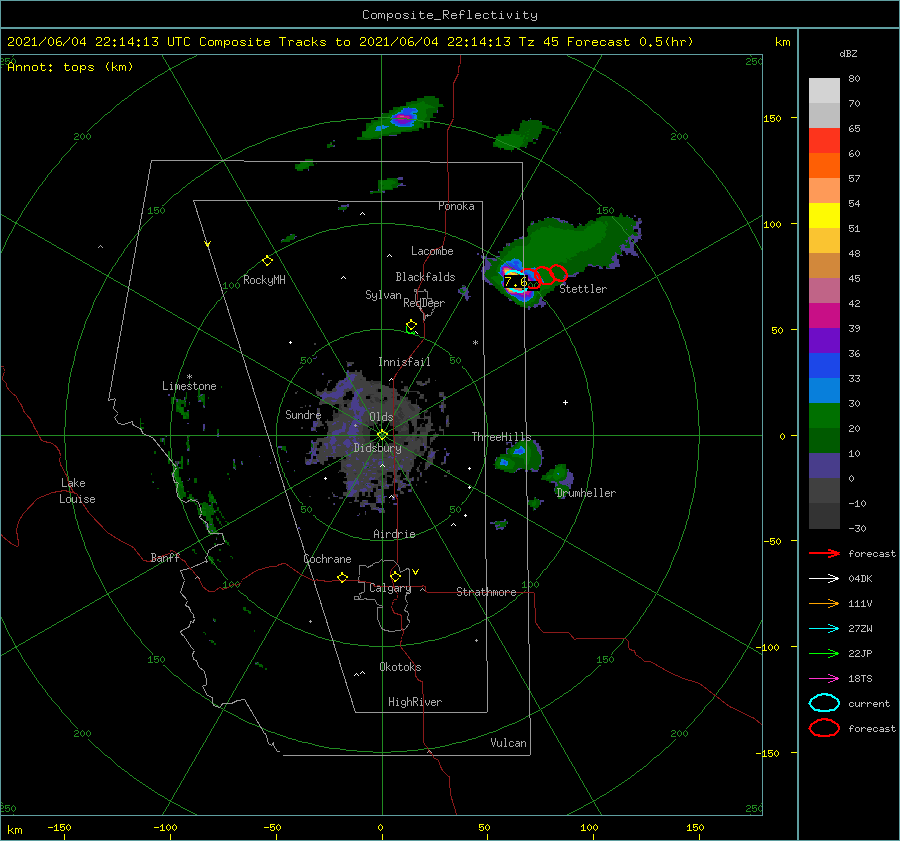Screen dimensions: 900x841
Task: Click the storm cell north of Ponoka
Action: [403, 118]
